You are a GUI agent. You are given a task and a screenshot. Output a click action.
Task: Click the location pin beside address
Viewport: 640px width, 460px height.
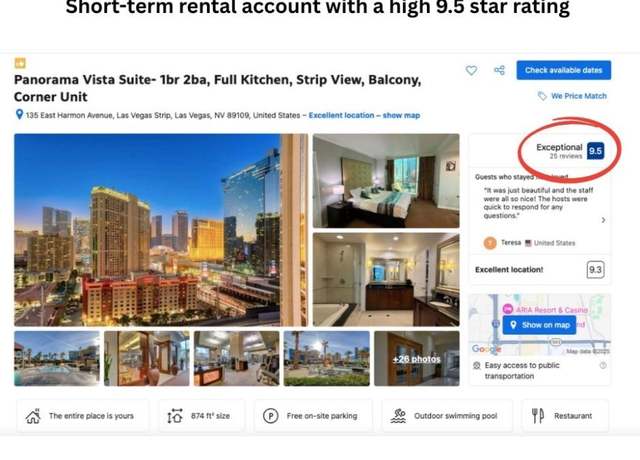[19, 114]
